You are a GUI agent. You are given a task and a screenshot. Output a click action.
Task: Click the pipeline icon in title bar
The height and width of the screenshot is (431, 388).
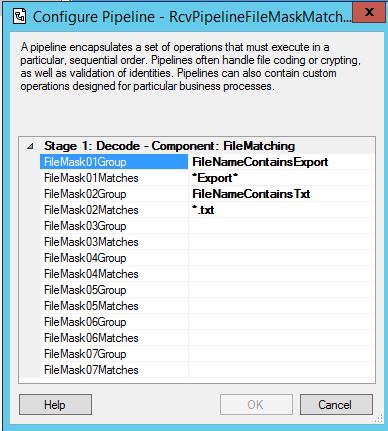[x=20, y=16]
